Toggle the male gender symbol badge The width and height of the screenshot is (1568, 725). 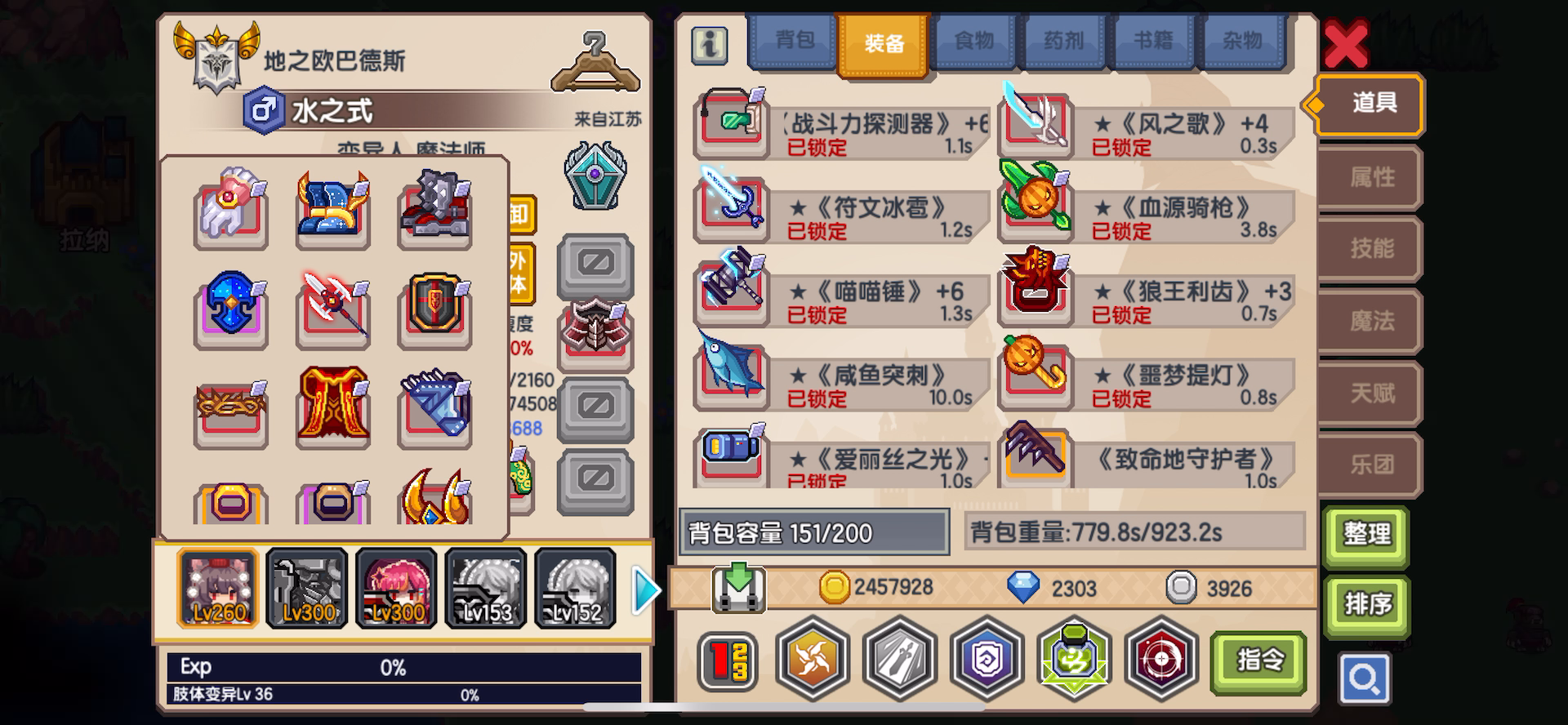pyautogui.click(x=263, y=110)
